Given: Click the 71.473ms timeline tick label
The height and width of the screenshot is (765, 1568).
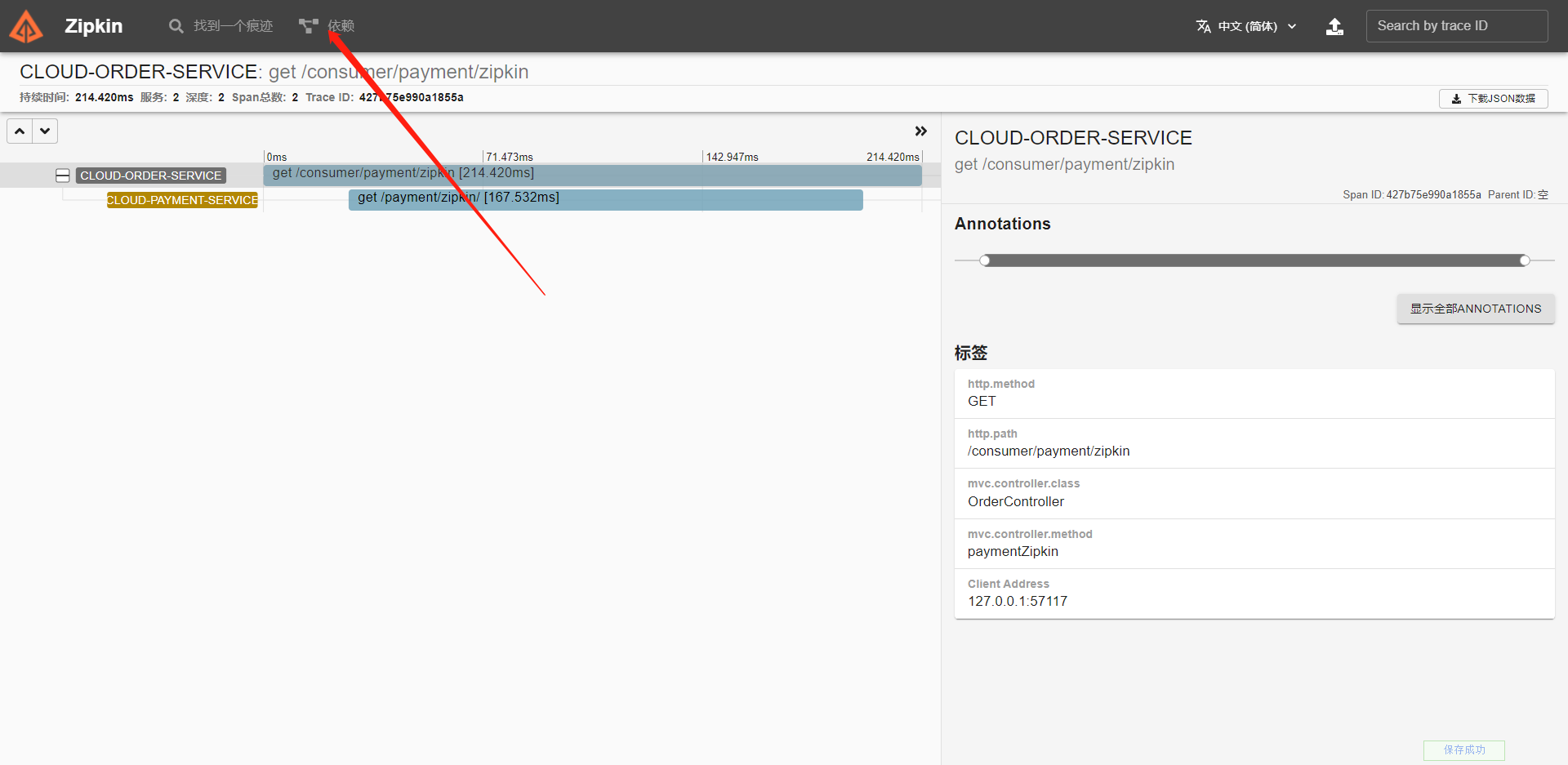Looking at the screenshot, I should [510, 157].
